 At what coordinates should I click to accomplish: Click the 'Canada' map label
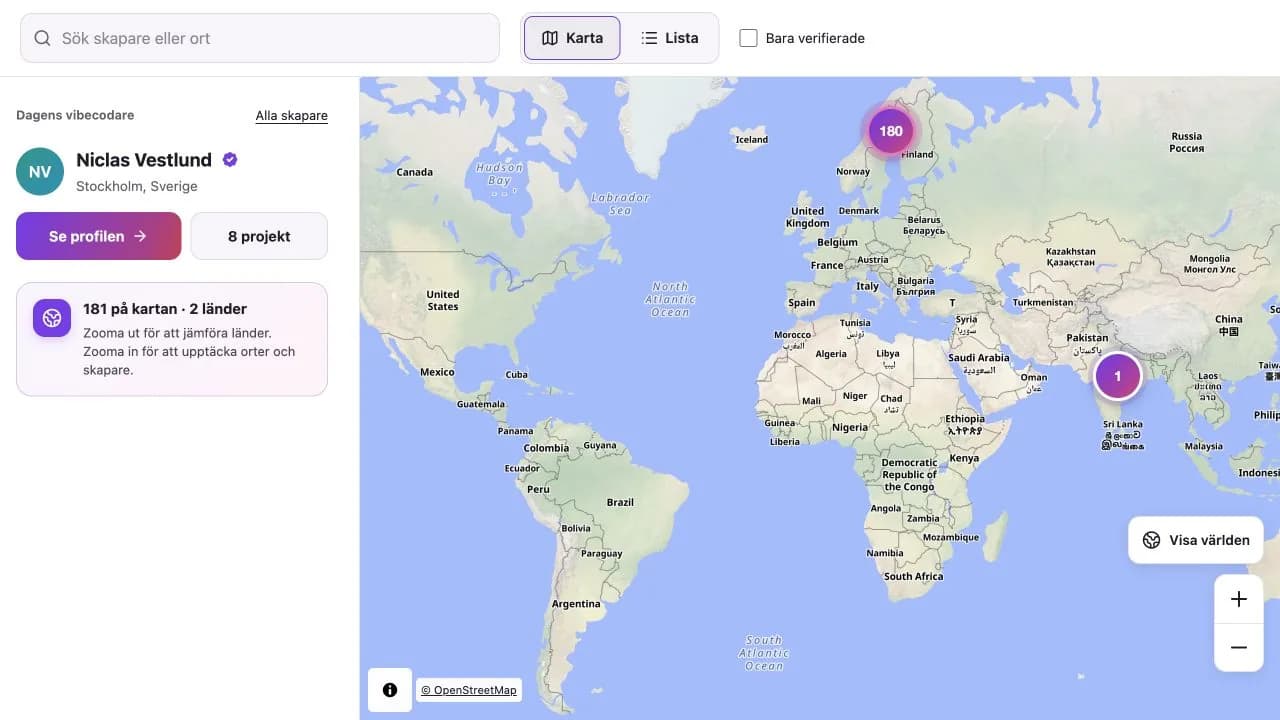pyautogui.click(x=415, y=172)
